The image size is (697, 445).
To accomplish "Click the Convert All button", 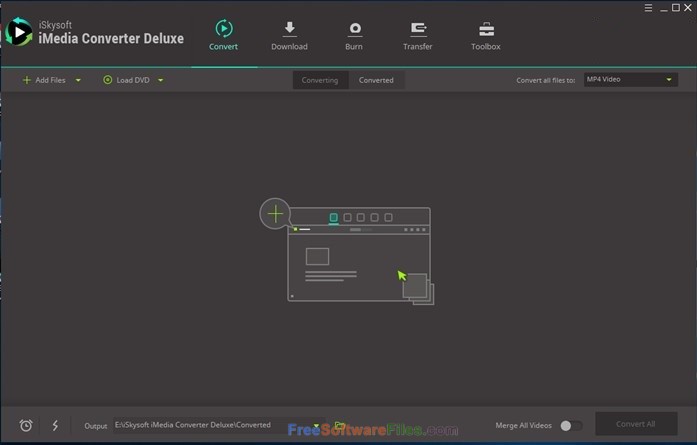I will coord(636,424).
